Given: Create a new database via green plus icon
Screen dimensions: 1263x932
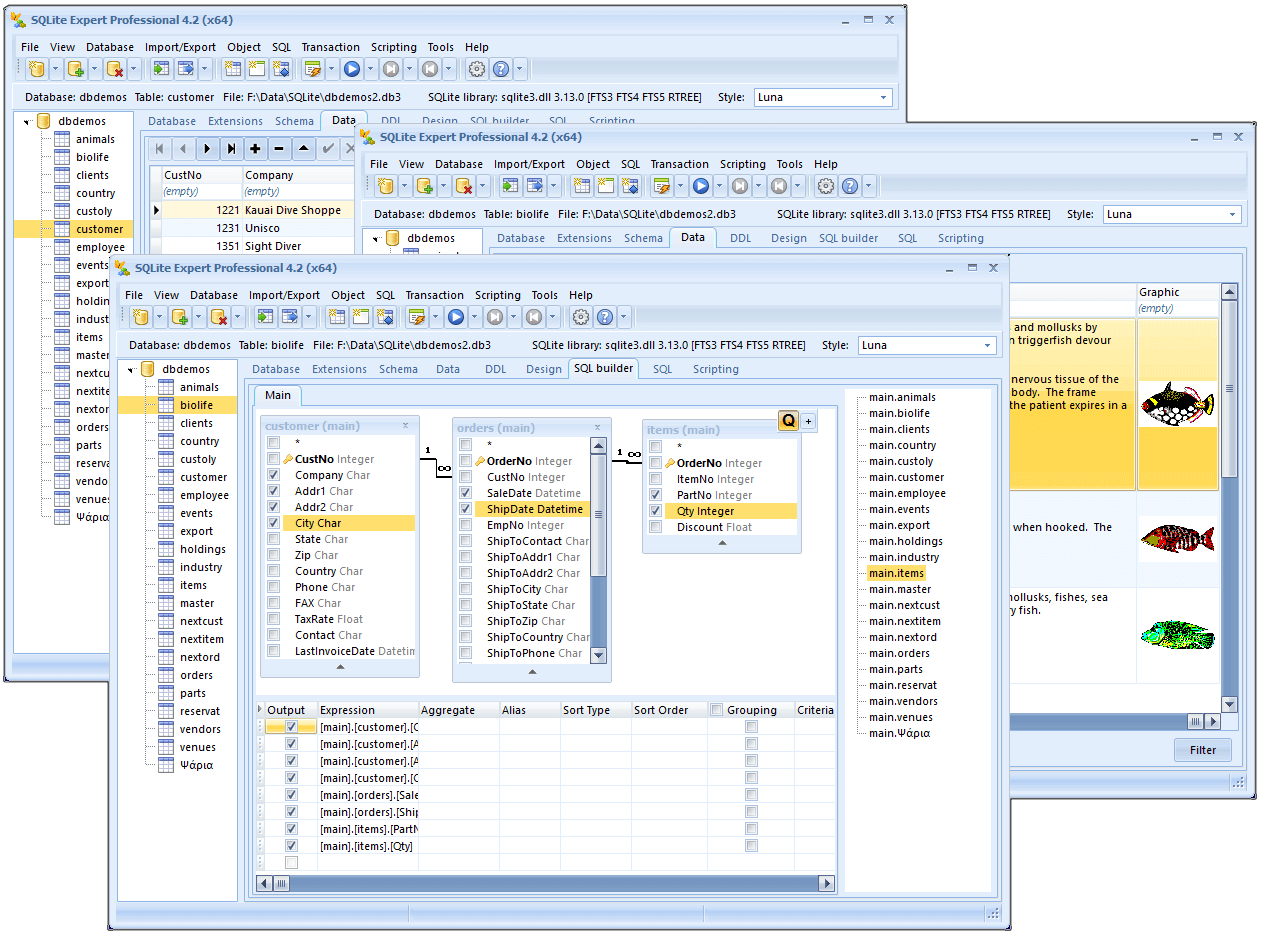Looking at the screenshot, I should (180, 316).
